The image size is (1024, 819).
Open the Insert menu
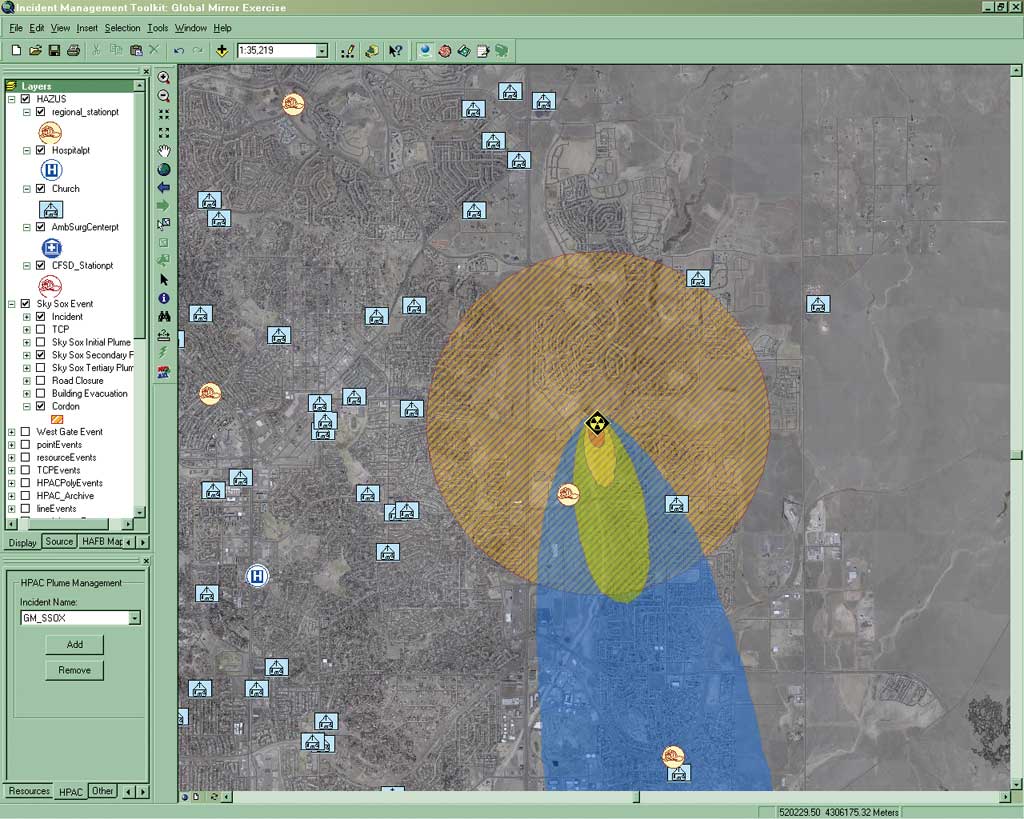pyautogui.click(x=87, y=28)
